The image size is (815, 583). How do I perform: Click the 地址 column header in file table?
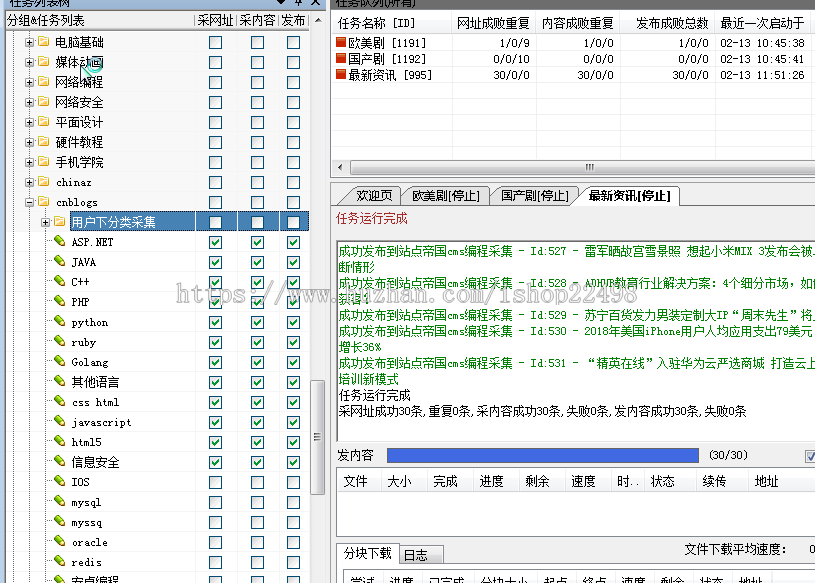[780, 481]
